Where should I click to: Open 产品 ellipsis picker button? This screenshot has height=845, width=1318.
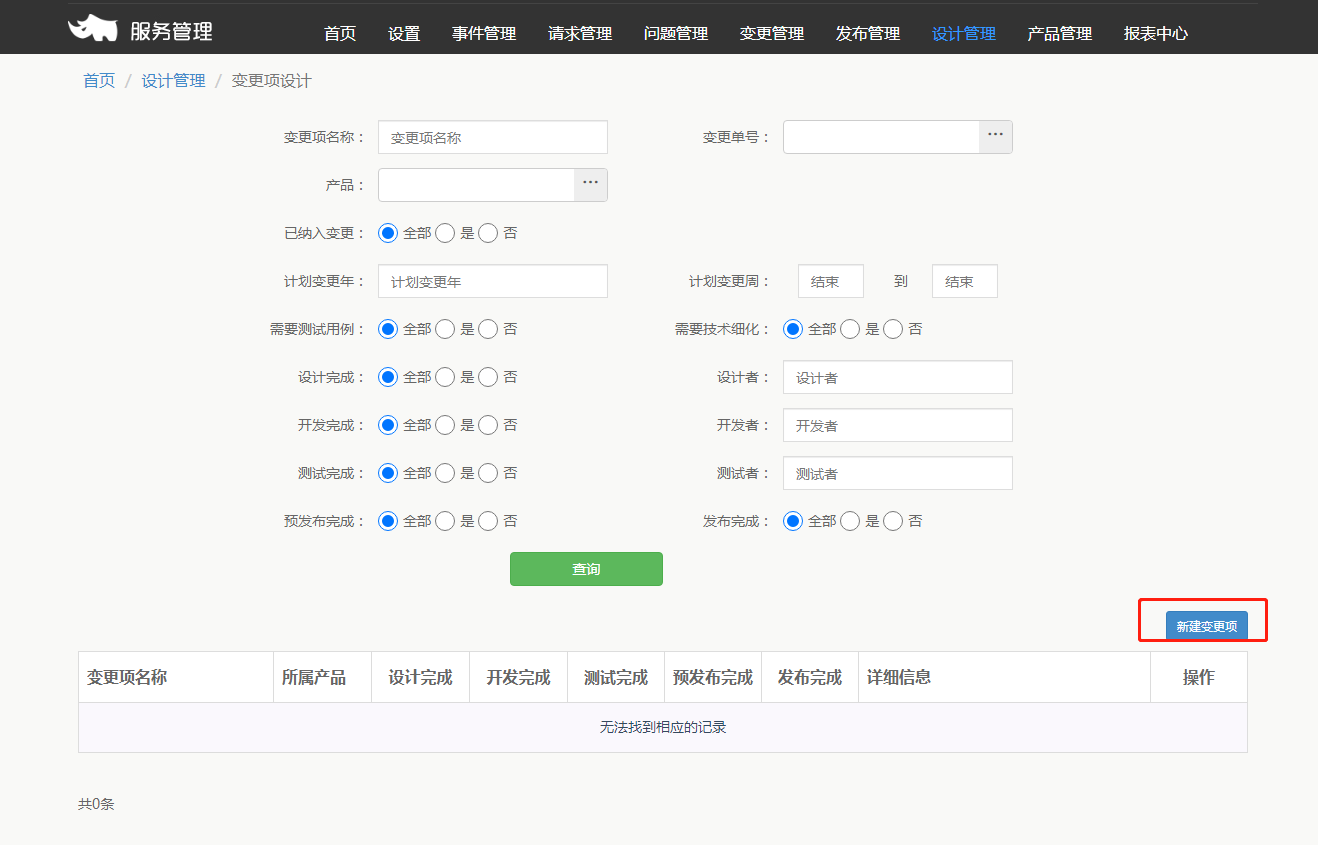(590, 185)
